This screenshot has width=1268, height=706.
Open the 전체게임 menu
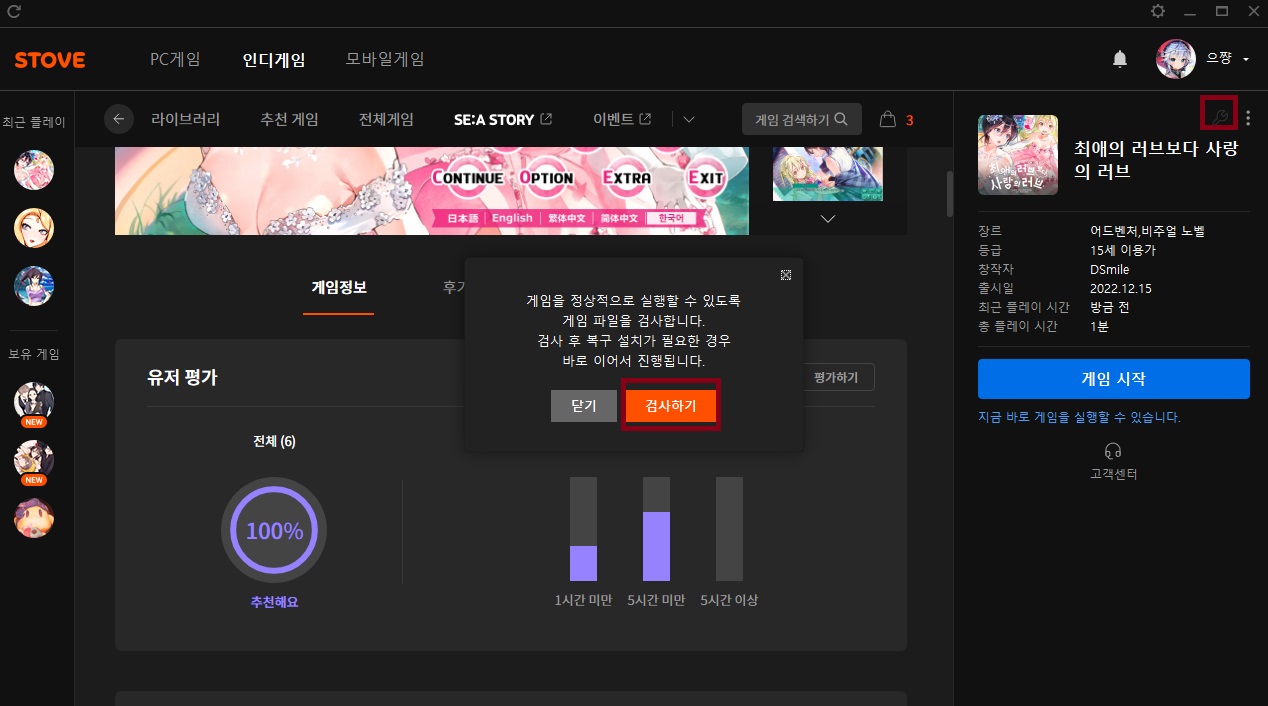tap(386, 119)
